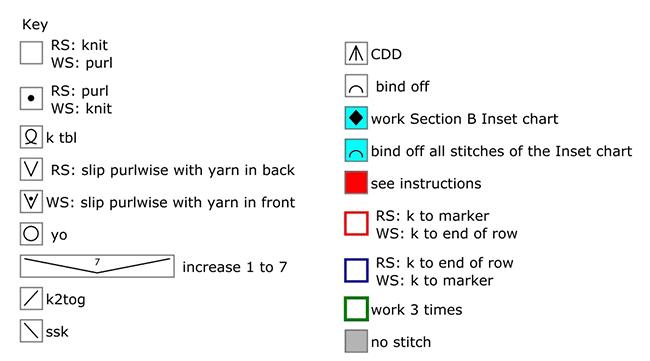This screenshot has height=361, width=650.
Task: Click the purl dot symbol box
Action: point(31,99)
